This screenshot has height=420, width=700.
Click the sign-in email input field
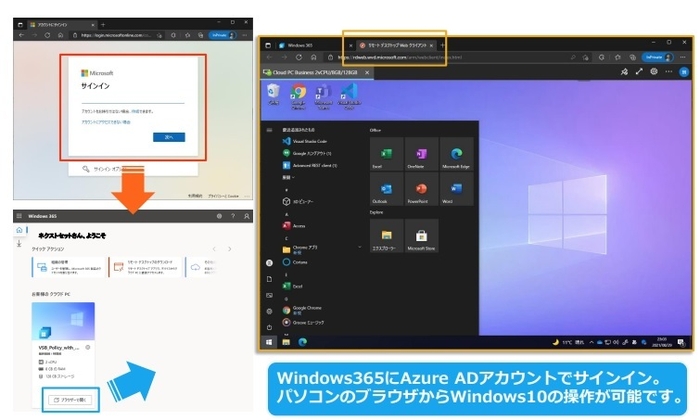[x=133, y=99]
